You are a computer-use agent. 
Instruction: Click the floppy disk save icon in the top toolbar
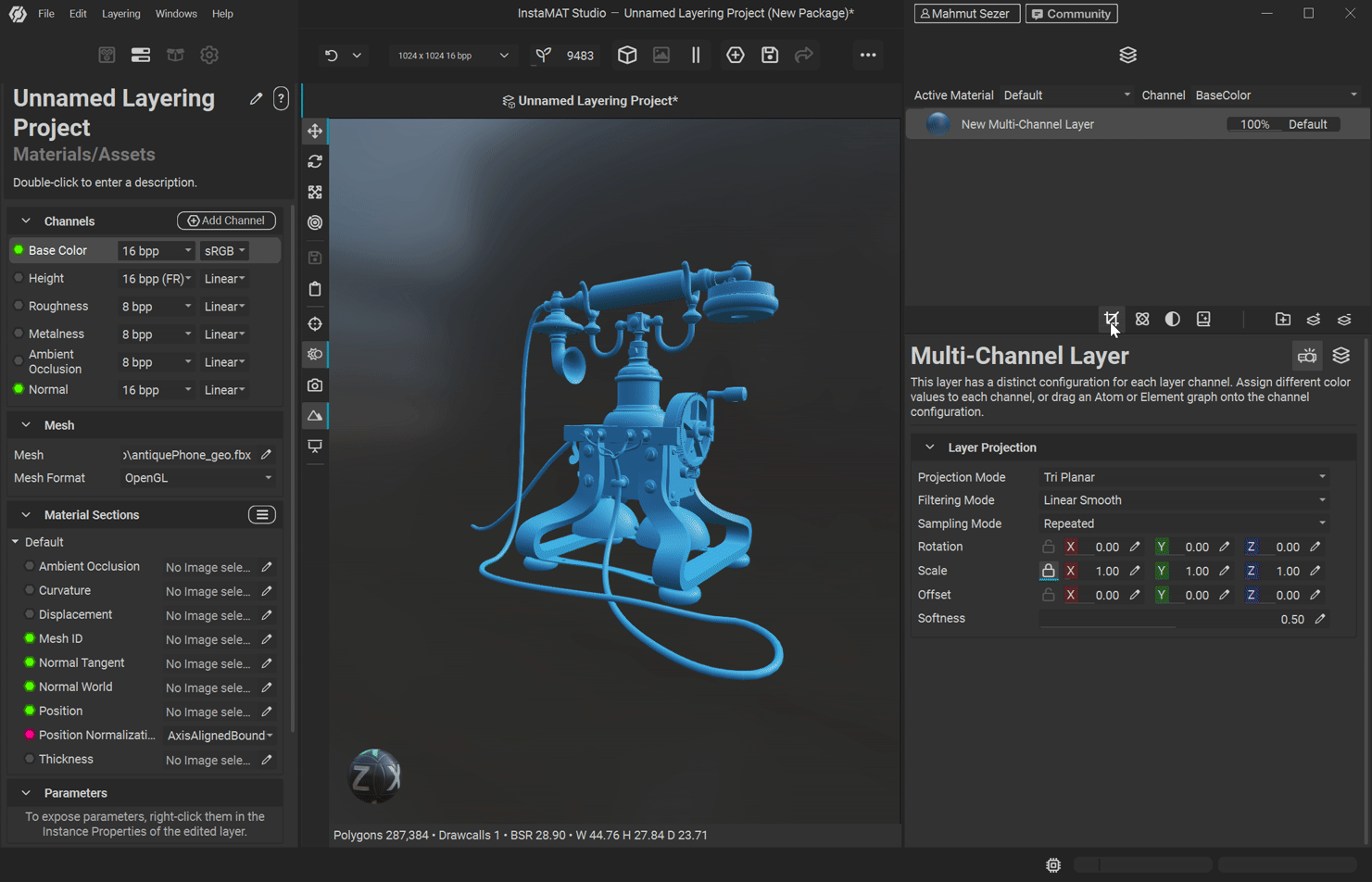pos(770,56)
